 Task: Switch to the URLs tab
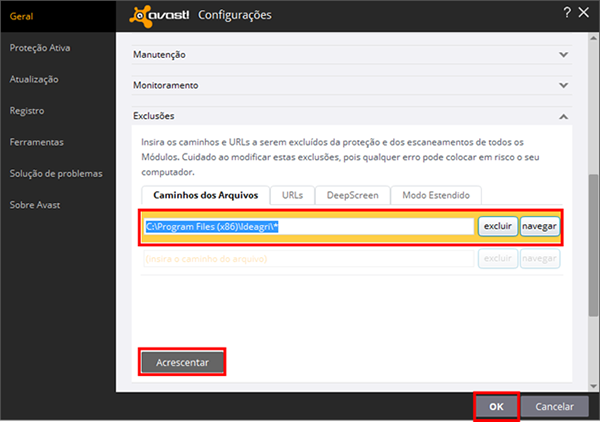292,195
